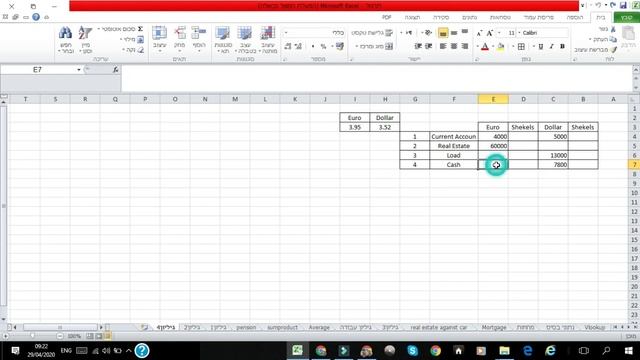
Task: Open the font size 11 dropdown
Action: click(x=499, y=33)
